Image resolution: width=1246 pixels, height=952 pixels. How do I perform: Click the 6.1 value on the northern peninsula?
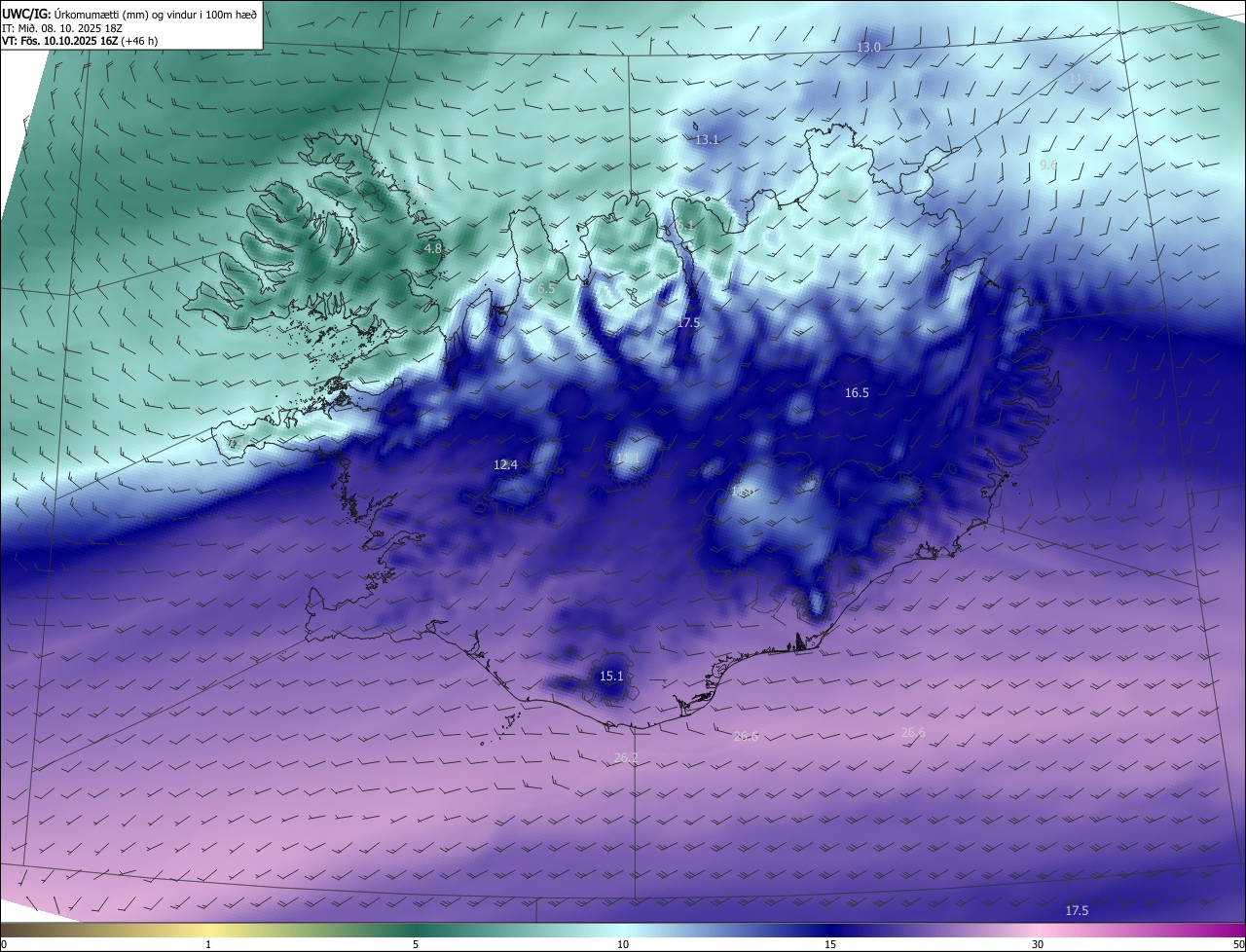pos(685,225)
